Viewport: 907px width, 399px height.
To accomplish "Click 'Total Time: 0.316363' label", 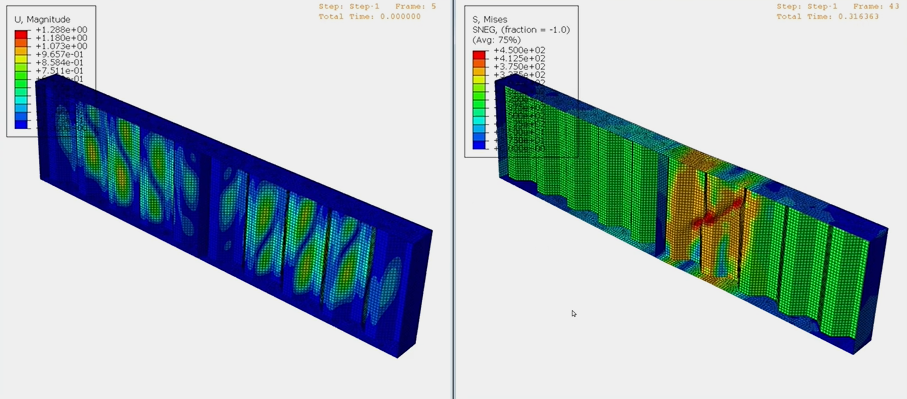I will pos(828,17).
